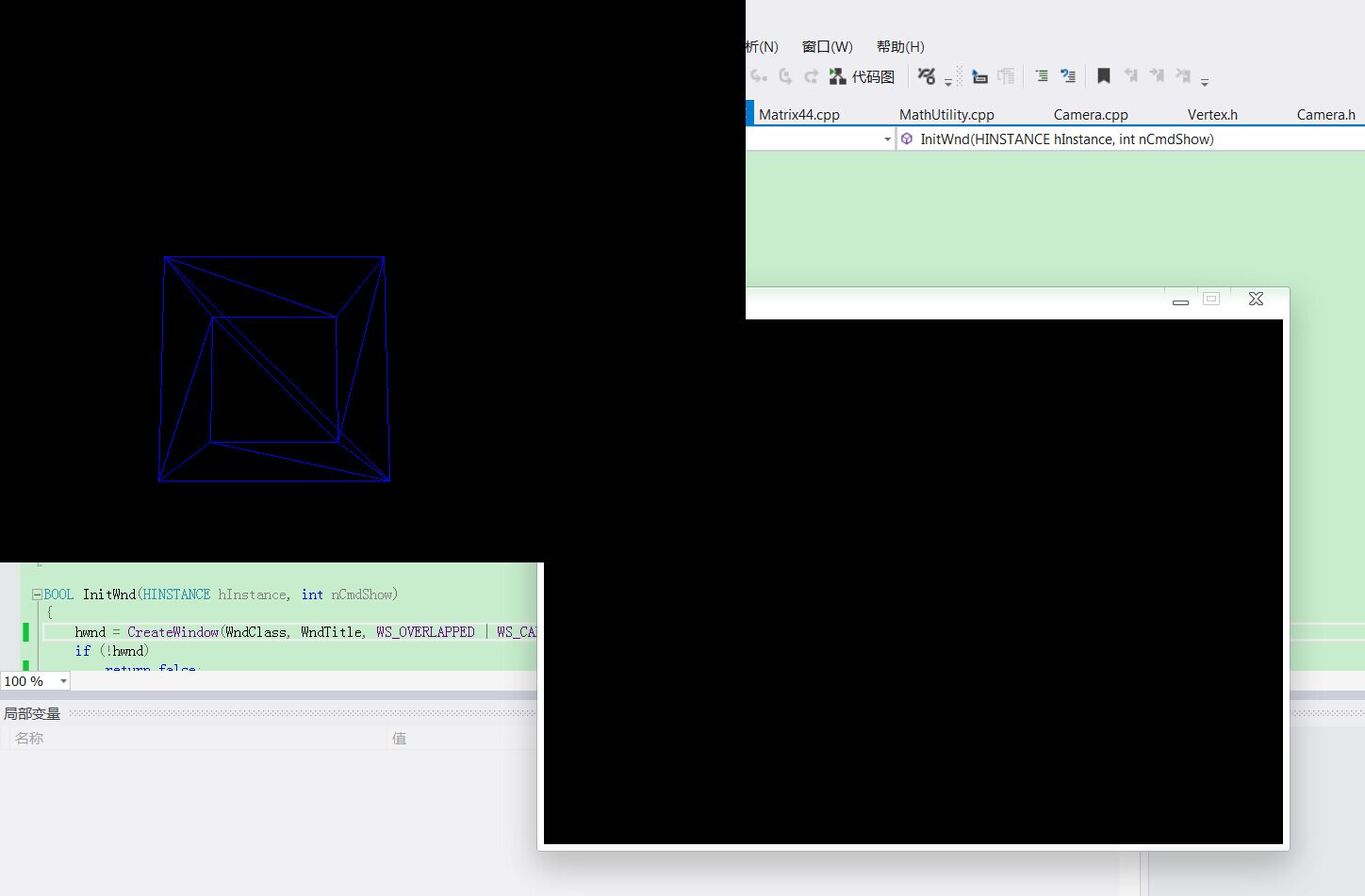Click the 代码图 code map button
This screenshot has width=1365, height=896.
(x=862, y=76)
